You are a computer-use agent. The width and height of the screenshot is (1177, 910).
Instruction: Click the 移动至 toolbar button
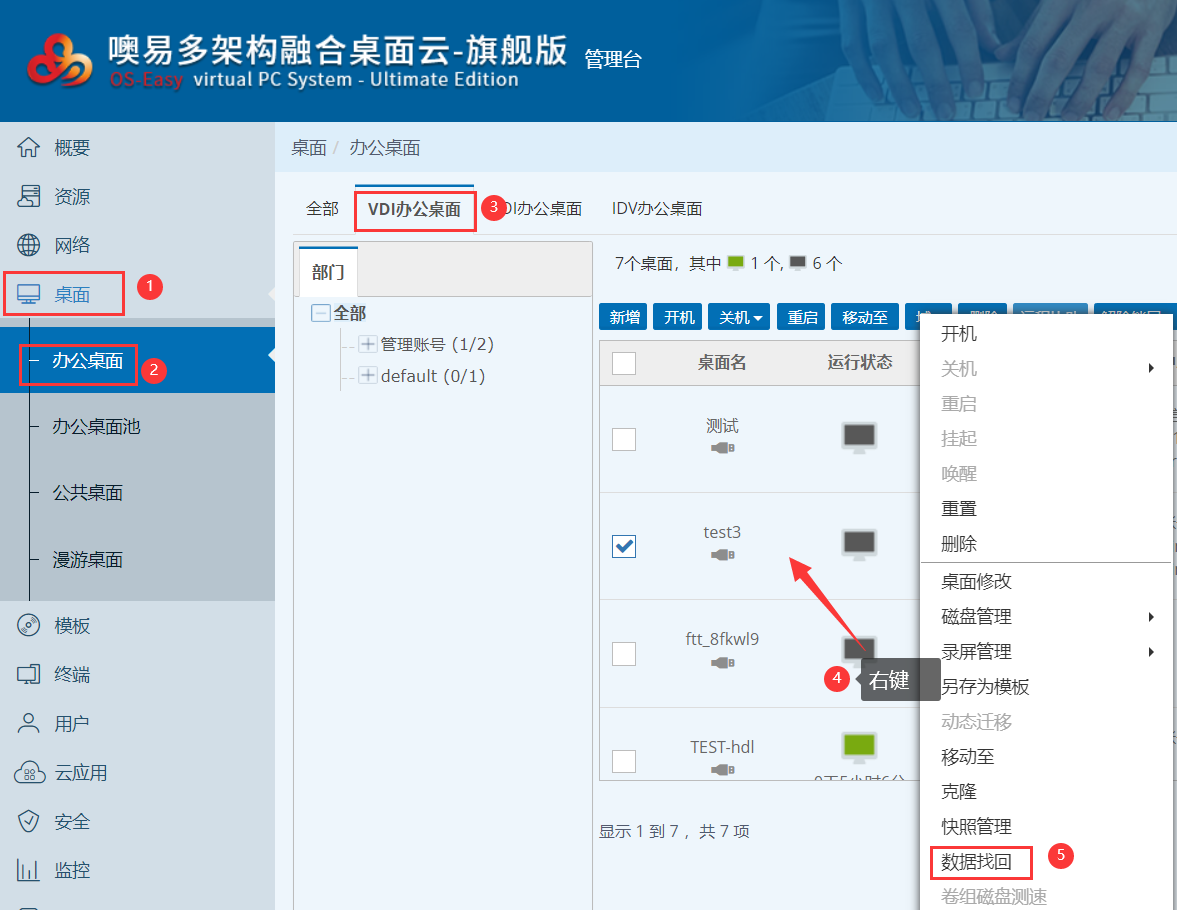pyautogui.click(x=865, y=317)
